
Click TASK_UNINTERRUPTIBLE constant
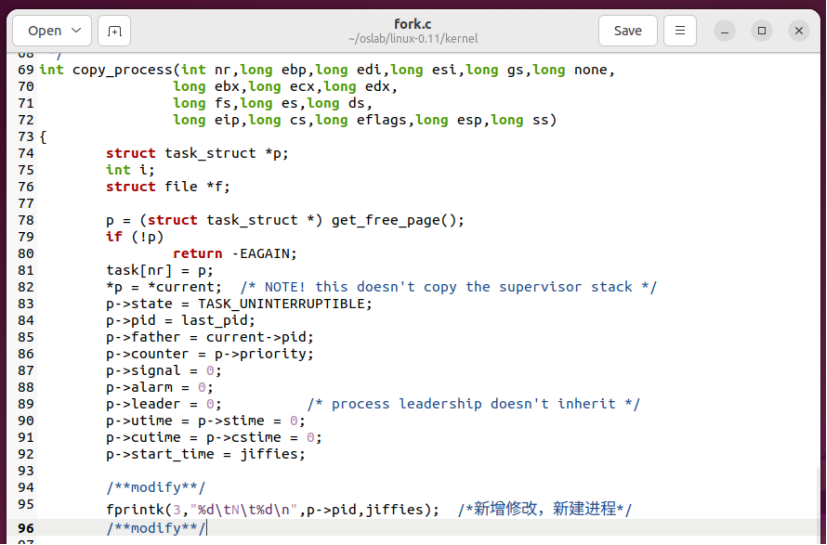point(281,304)
